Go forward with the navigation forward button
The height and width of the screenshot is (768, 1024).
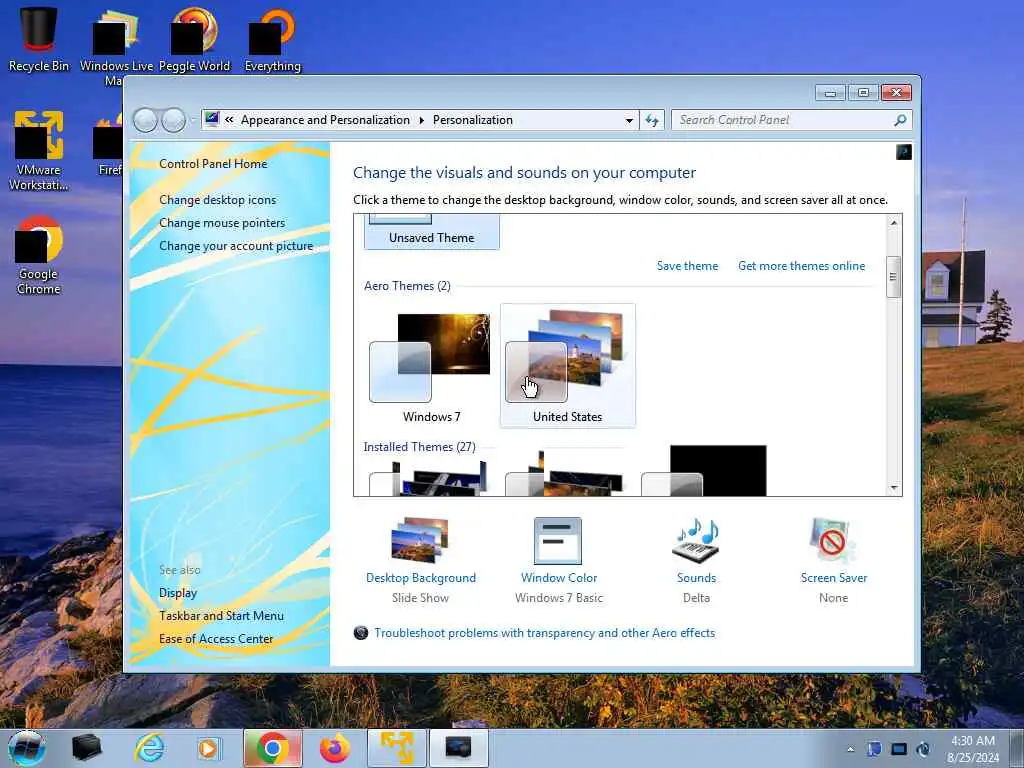coord(174,120)
